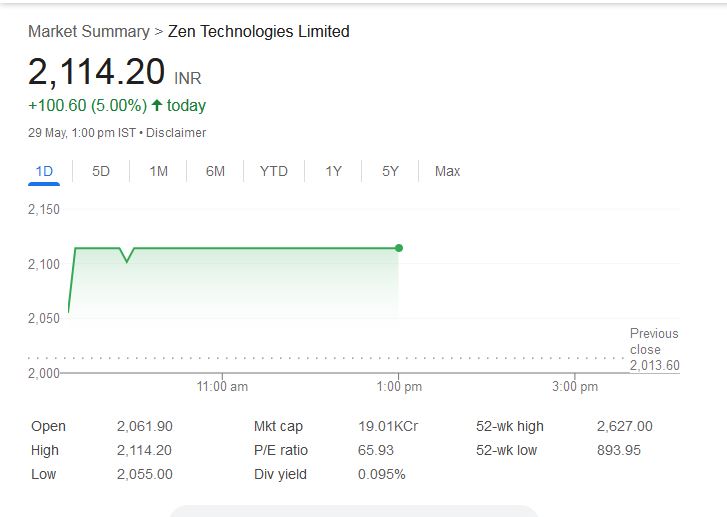The image size is (727, 517).
Task: Select the Max range tab
Action: [447, 171]
